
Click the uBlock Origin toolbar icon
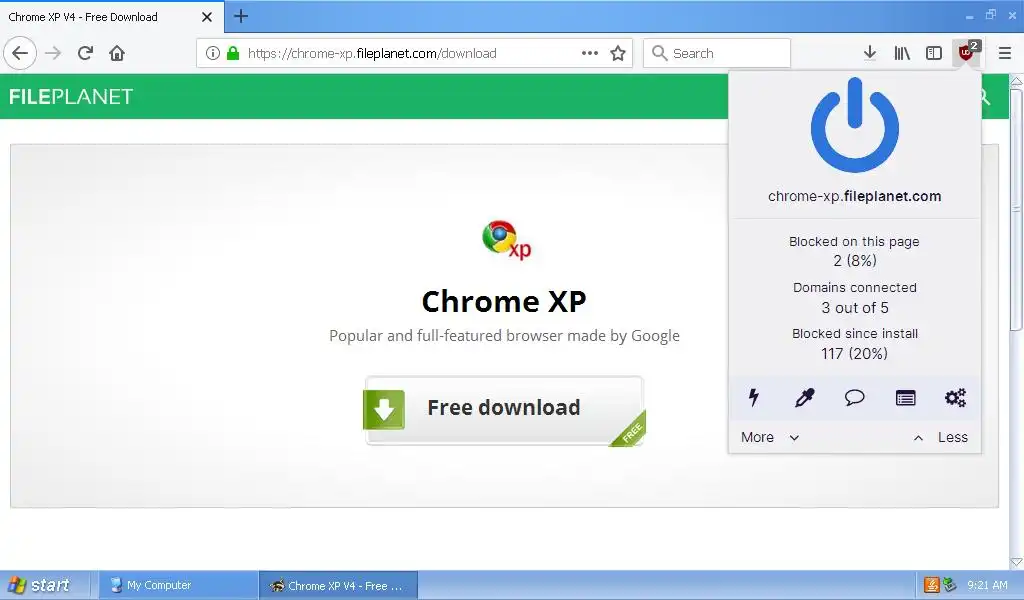coord(966,53)
